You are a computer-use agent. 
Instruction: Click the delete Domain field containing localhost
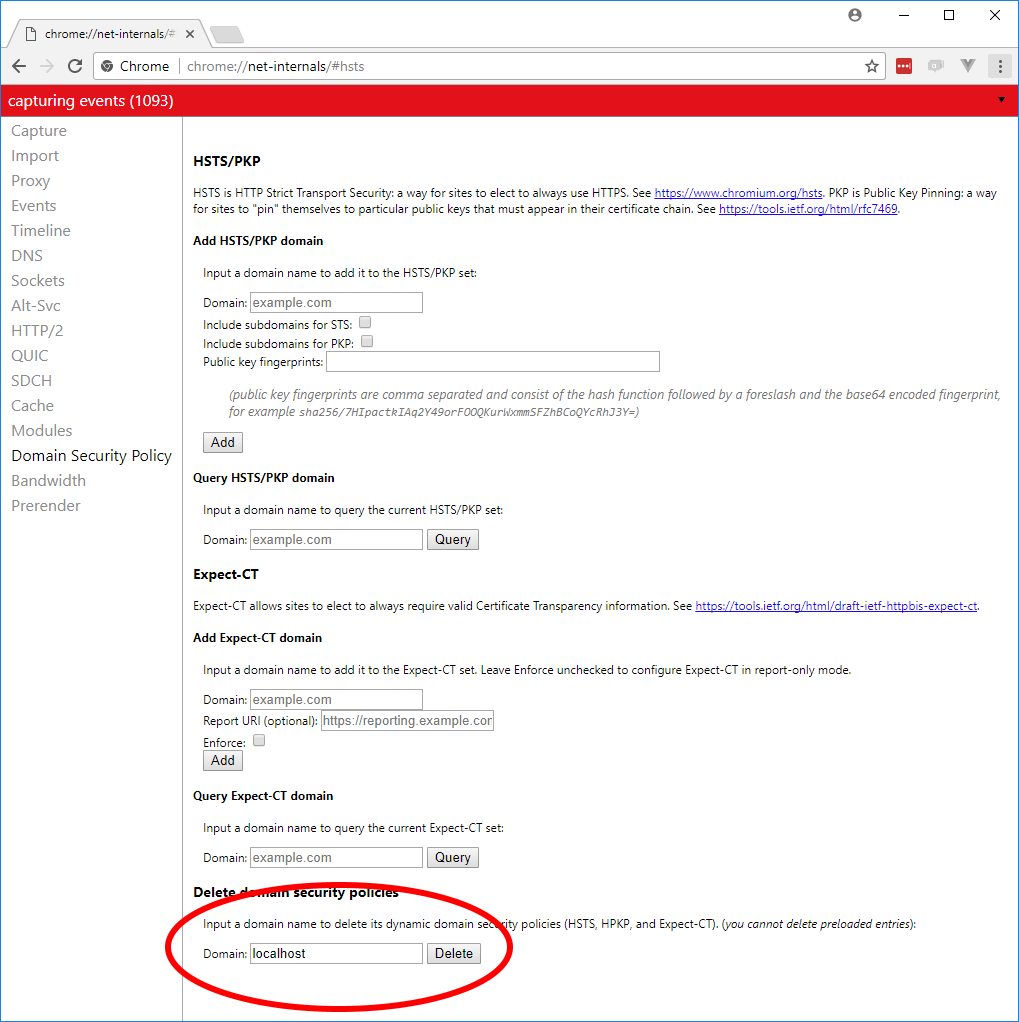point(336,953)
